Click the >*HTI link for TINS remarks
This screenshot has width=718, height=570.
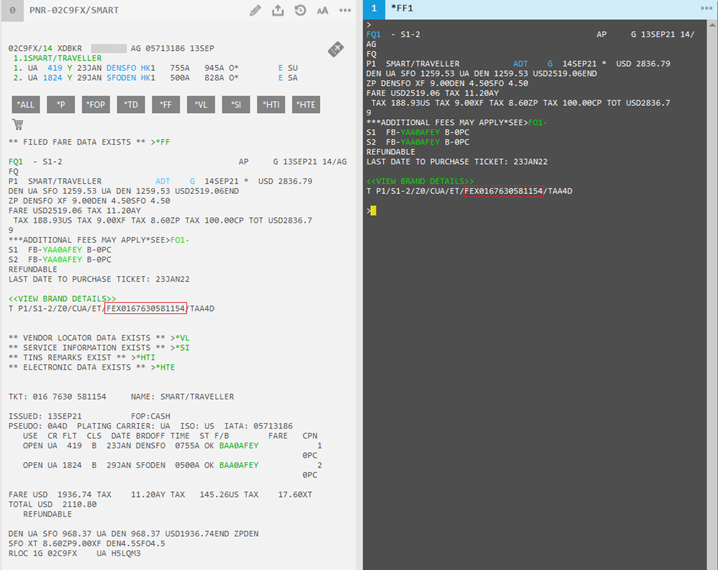pyautogui.click(x=146, y=357)
